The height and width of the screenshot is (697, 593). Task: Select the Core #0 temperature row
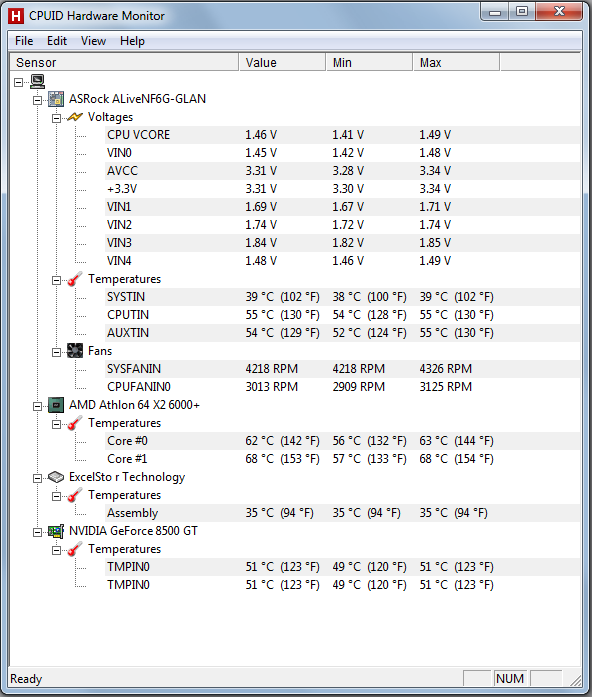[342, 441]
